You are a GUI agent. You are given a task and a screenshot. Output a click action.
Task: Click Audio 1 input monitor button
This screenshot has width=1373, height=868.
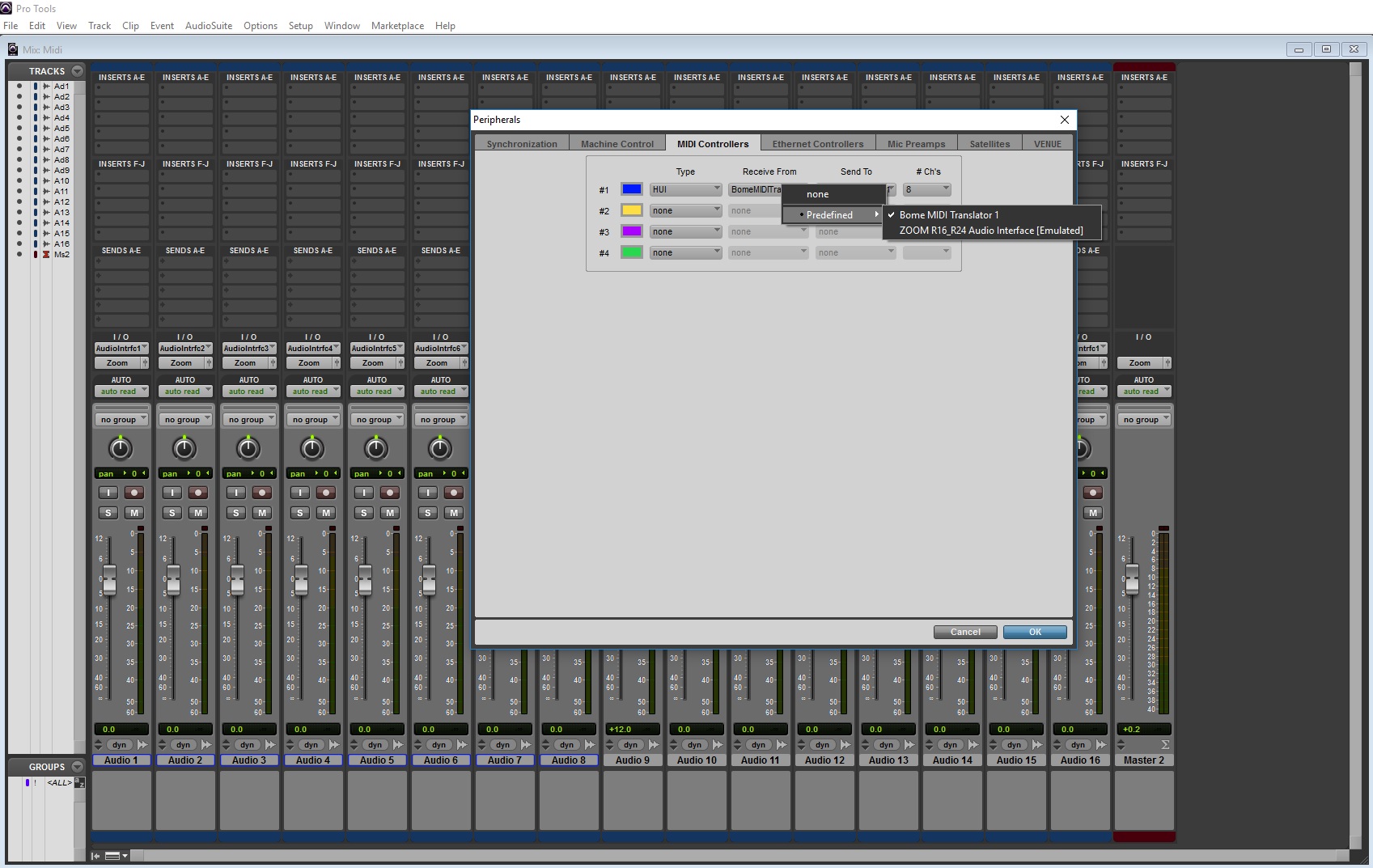click(108, 493)
